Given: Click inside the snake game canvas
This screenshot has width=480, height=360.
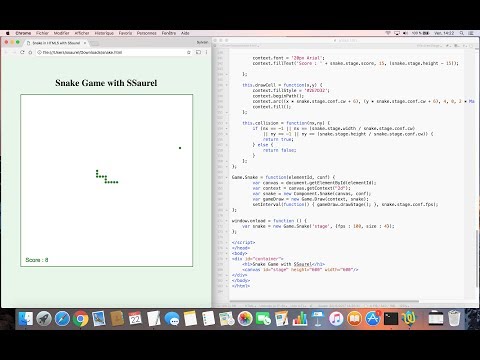Looking at the screenshot, I should click(x=107, y=180).
